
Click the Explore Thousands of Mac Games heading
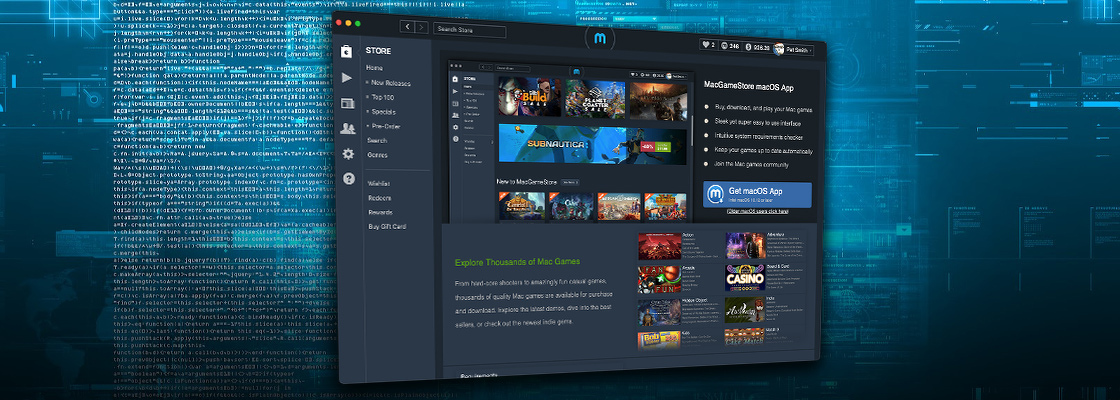[517, 262]
